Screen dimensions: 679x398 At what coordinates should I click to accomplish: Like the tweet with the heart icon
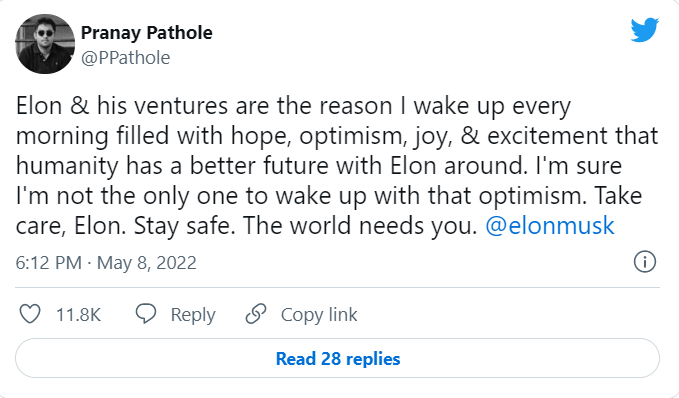[x=30, y=314]
